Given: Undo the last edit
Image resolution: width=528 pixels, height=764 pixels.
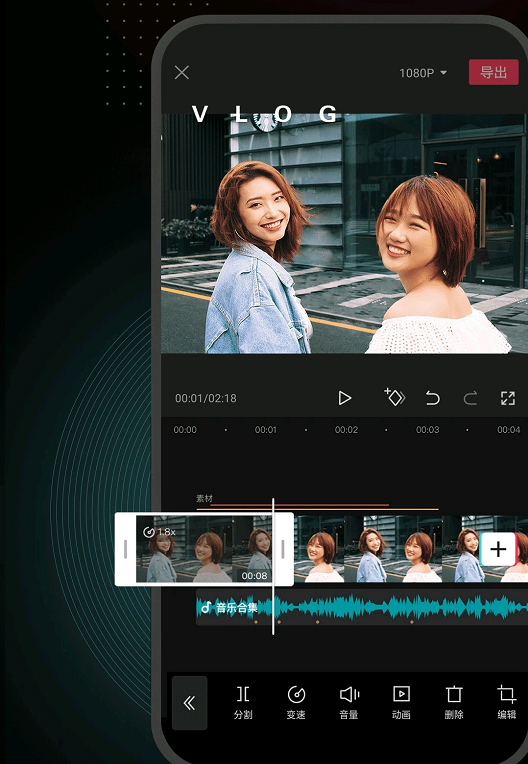Looking at the screenshot, I should click(x=432, y=398).
